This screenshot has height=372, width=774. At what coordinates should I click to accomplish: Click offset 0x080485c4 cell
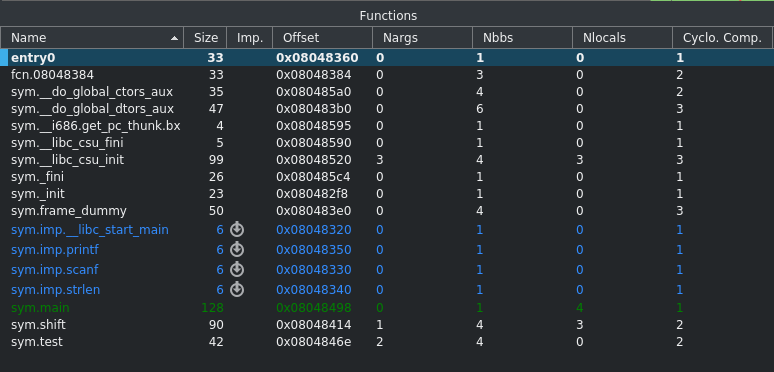click(313, 177)
